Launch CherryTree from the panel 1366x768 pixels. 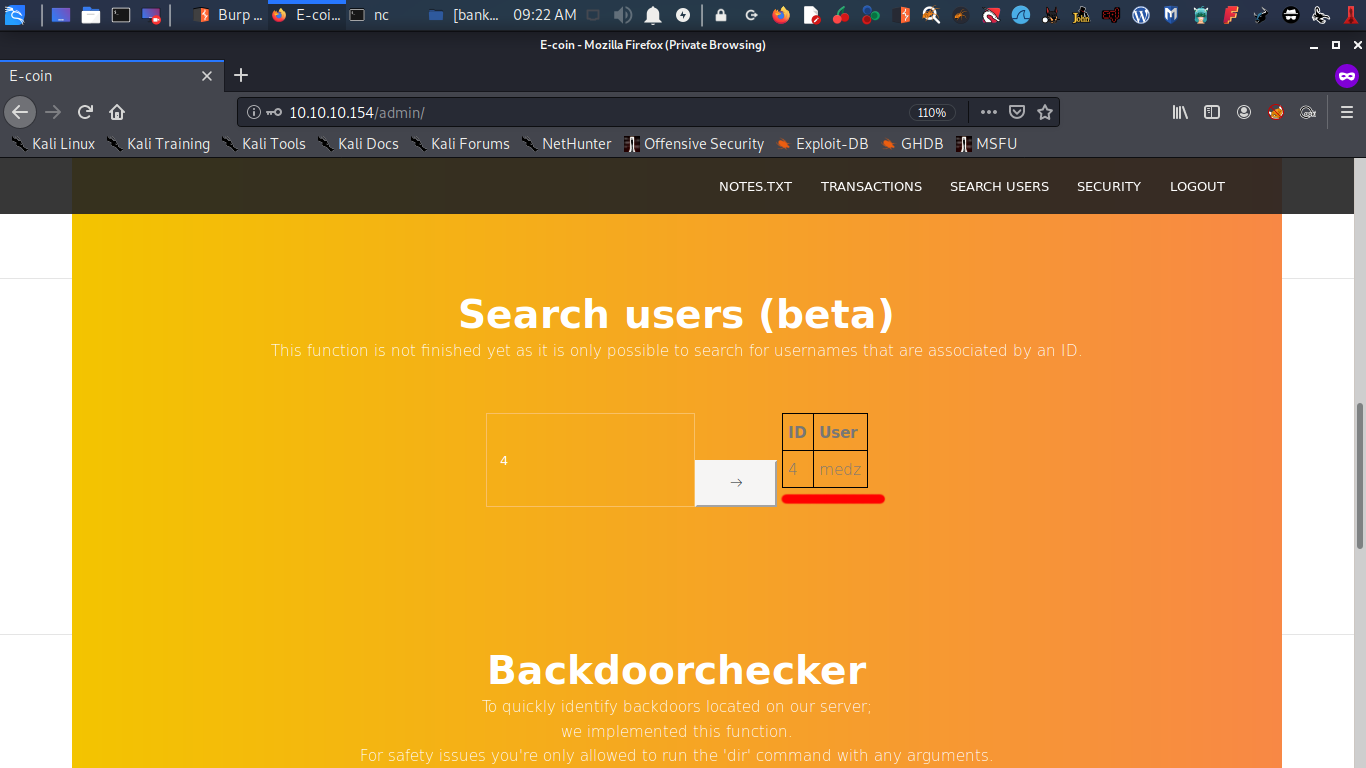(841, 15)
